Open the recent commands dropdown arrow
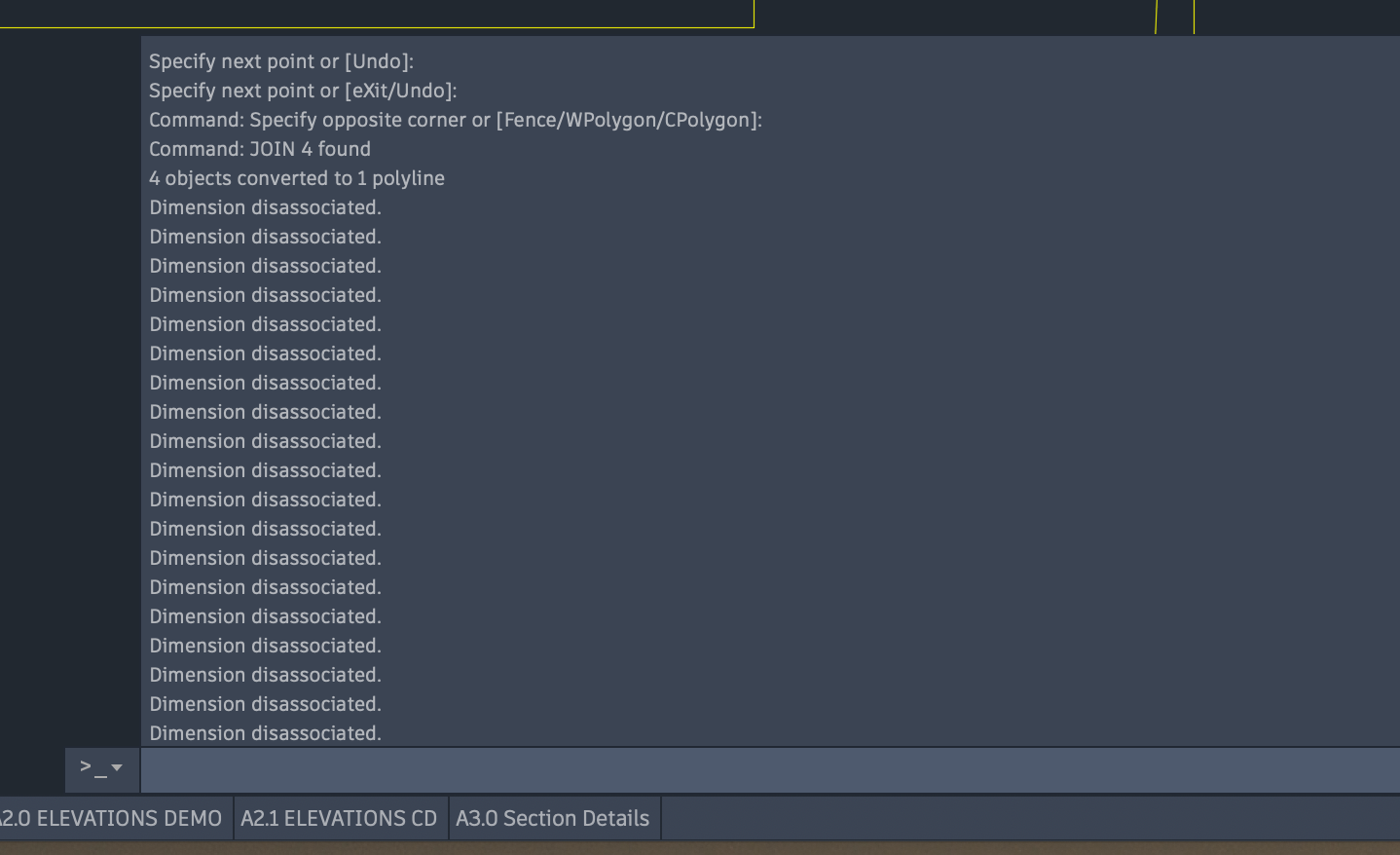This screenshot has height=855, width=1400. tap(118, 767)
